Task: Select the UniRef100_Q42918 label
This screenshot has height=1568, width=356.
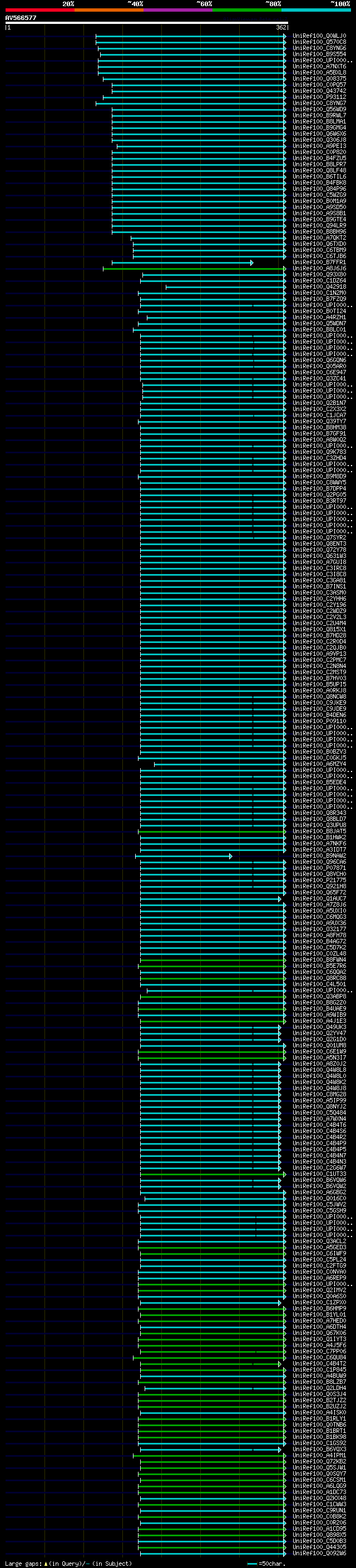Action: pyautogui.click(x=319, y=288)
